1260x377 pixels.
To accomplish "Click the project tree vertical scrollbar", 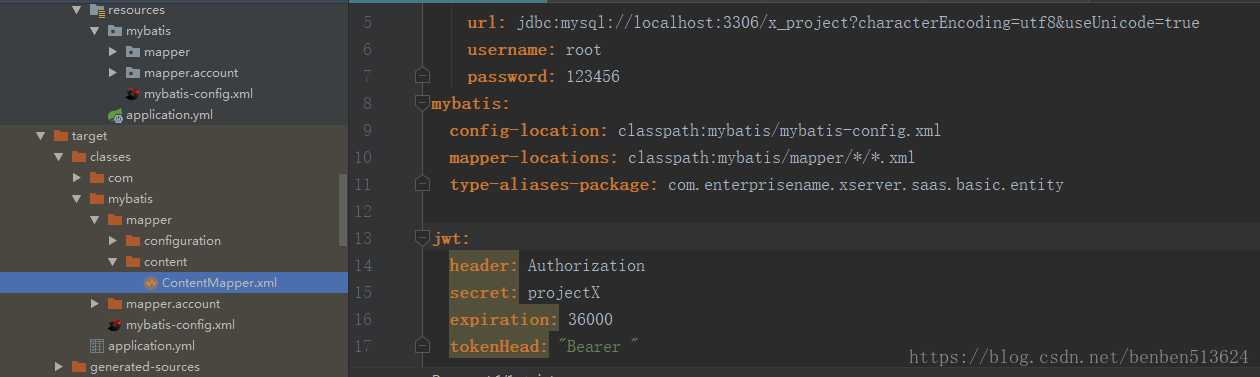I will [343, 211].
